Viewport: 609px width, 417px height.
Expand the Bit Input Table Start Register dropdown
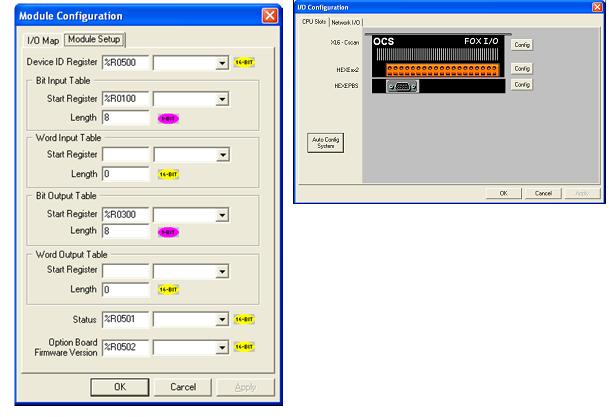pos(222,100)
